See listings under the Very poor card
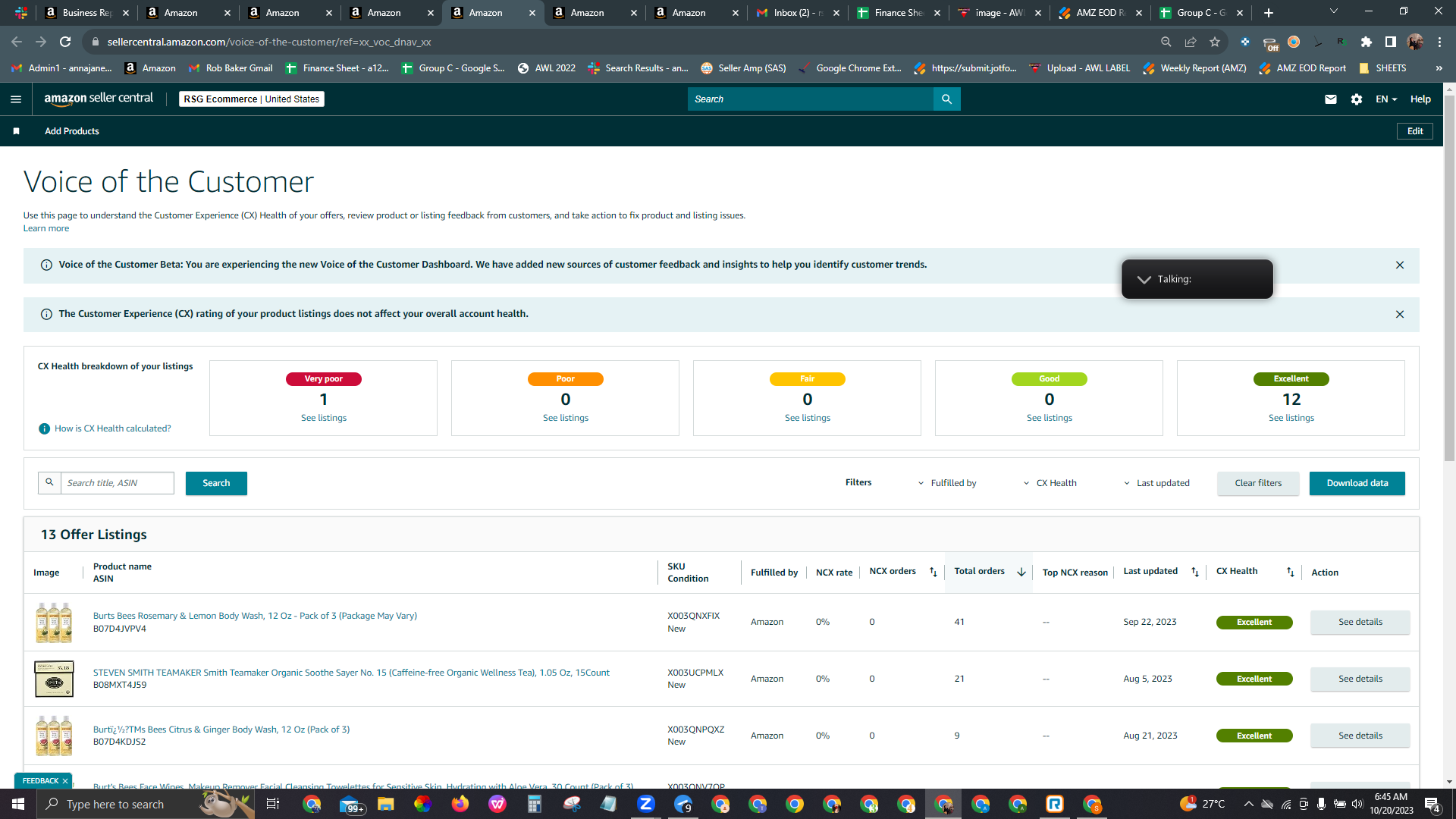This screenshot has height=819, width=1456. [324, 419]
